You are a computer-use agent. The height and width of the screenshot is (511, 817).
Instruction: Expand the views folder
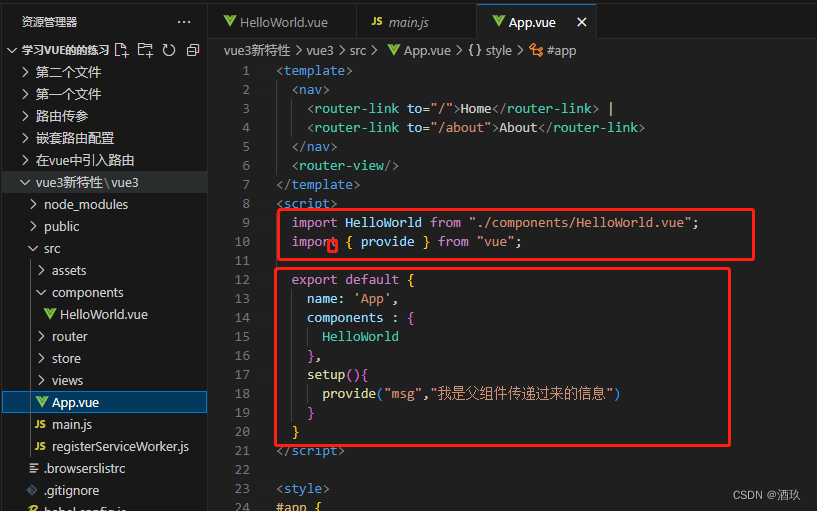41,380
